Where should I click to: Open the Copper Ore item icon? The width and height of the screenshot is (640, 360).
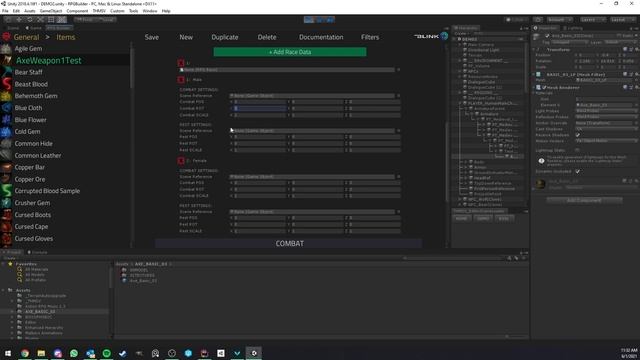[x=6, y=179]
